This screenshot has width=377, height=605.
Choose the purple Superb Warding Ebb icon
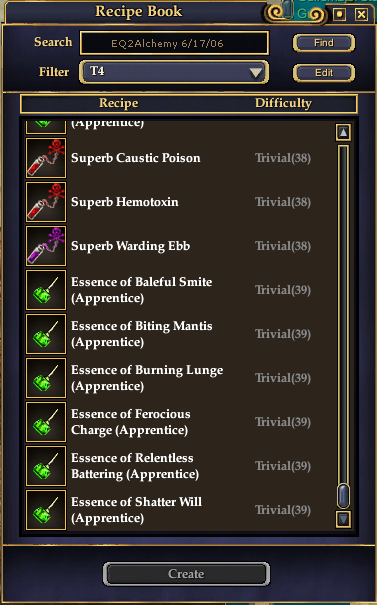pos(46,246)
